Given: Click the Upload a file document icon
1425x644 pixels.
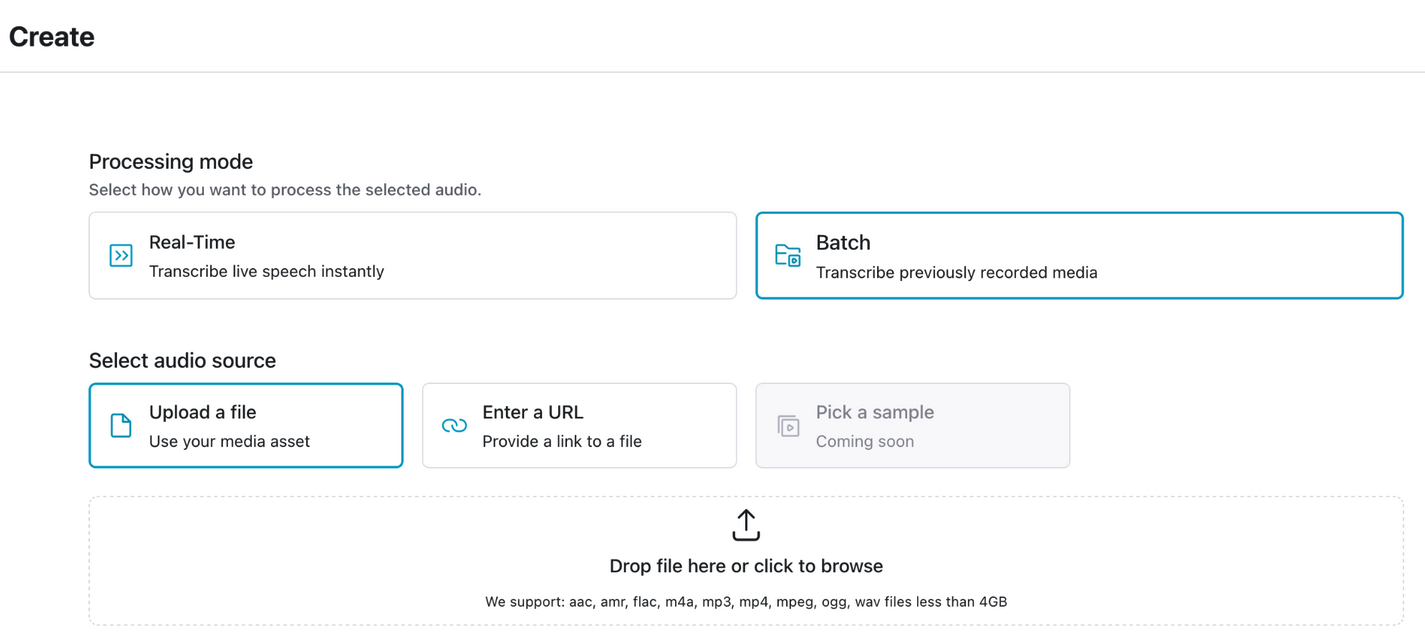Looking at the screenshot, I should pyautogui.click(x=121, y=426).
